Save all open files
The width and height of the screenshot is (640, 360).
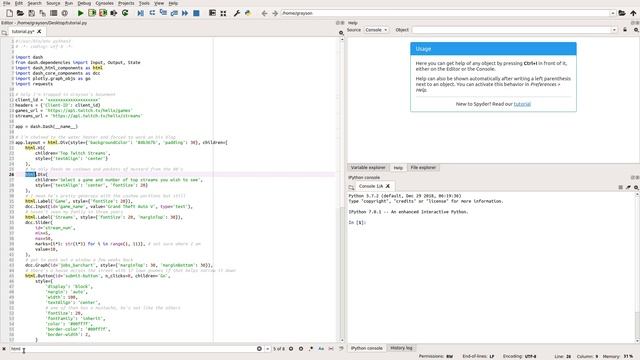(x=42, y=13)
